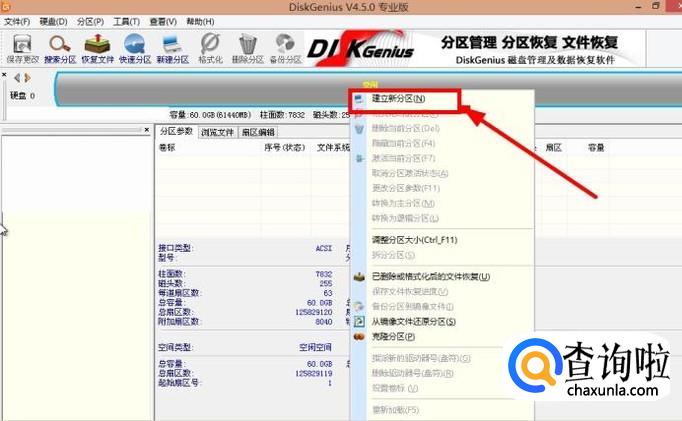The height and width of the screenshot is (421, 682).
Task: Click the 63 每道扇区数 value
Action: point(328,293)
